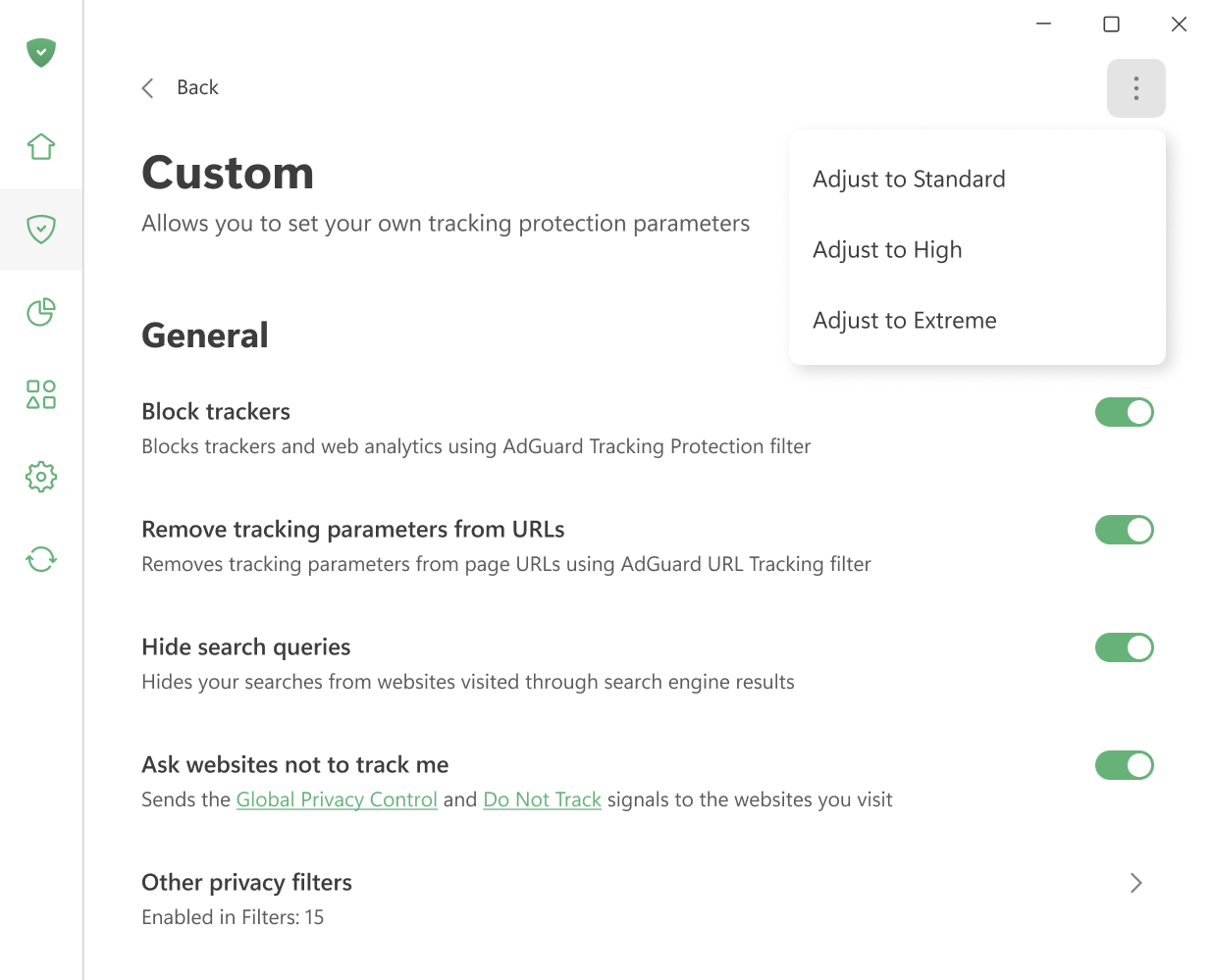Screen dimensions: 1213x980
Task: Go to the Home section via sidebar icon
Action: click(x=40, y=145)
